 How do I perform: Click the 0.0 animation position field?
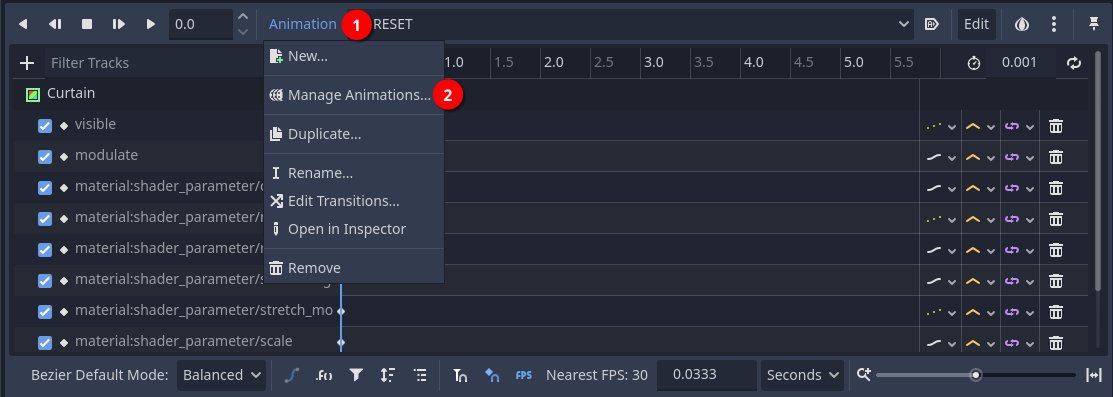tap(201, 24)
